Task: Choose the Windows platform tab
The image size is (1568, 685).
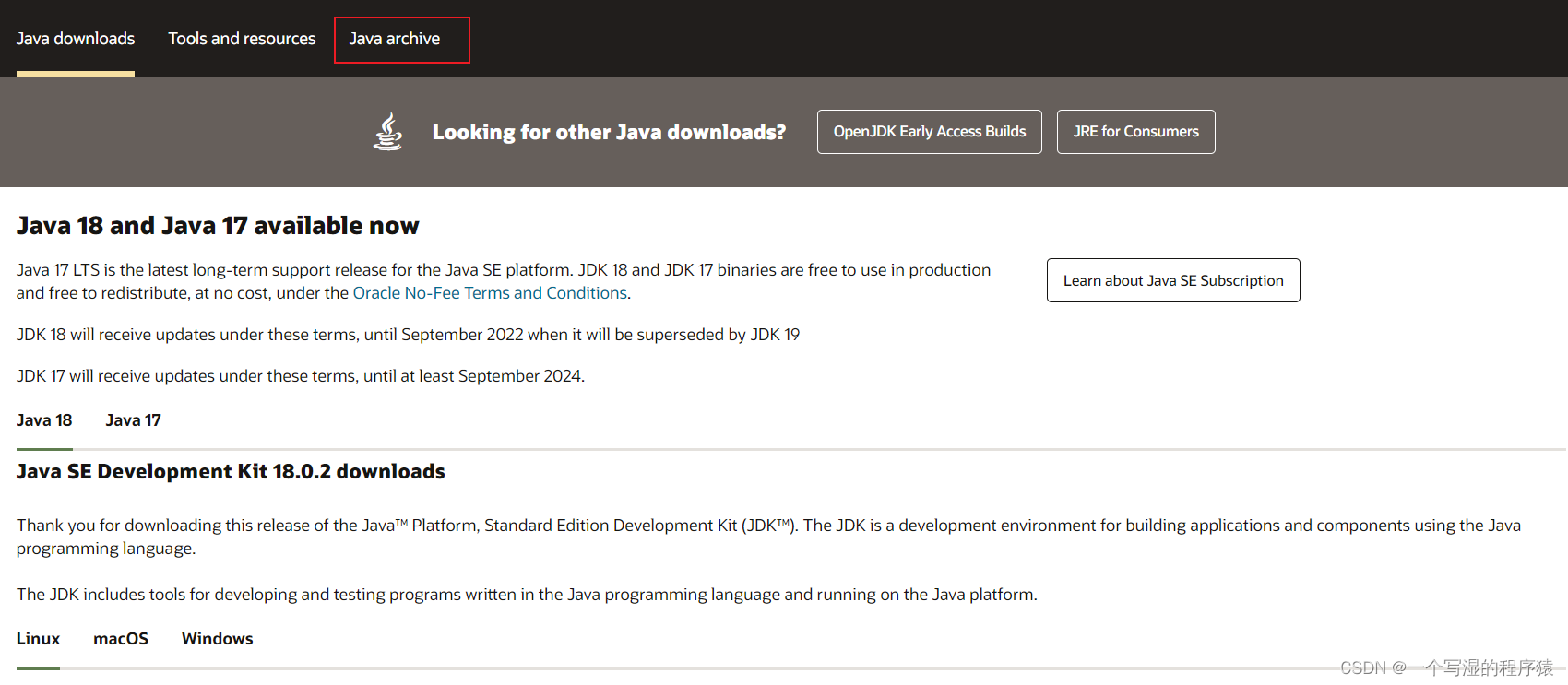Action: 218,639
